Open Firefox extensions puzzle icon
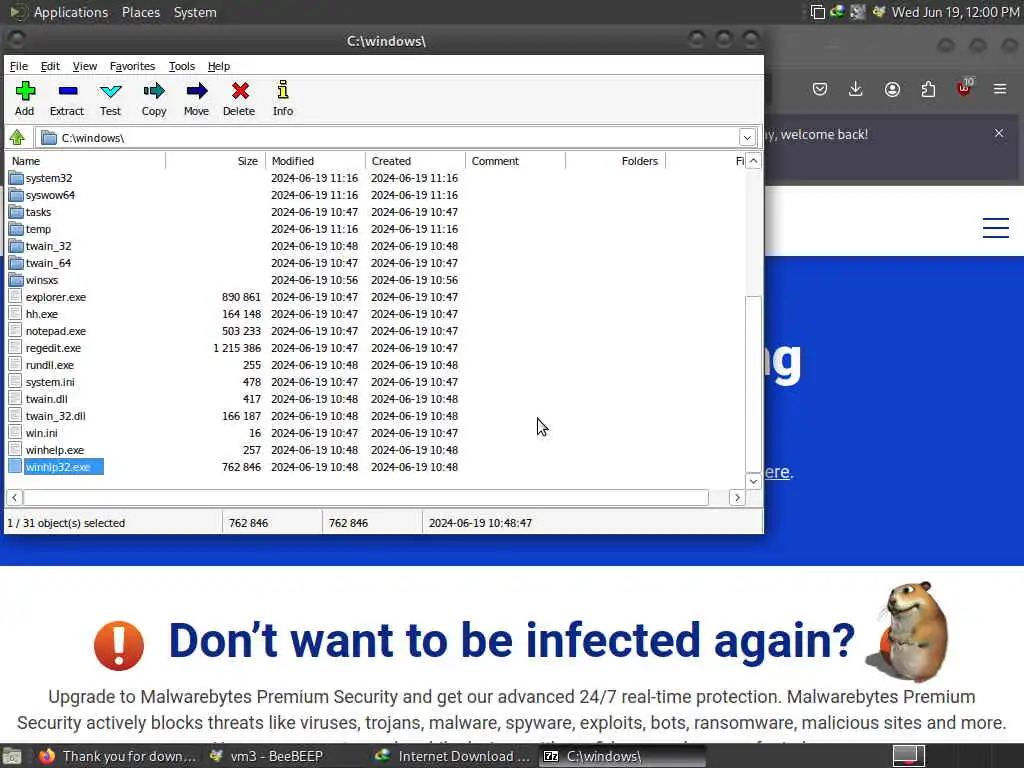 928,89
